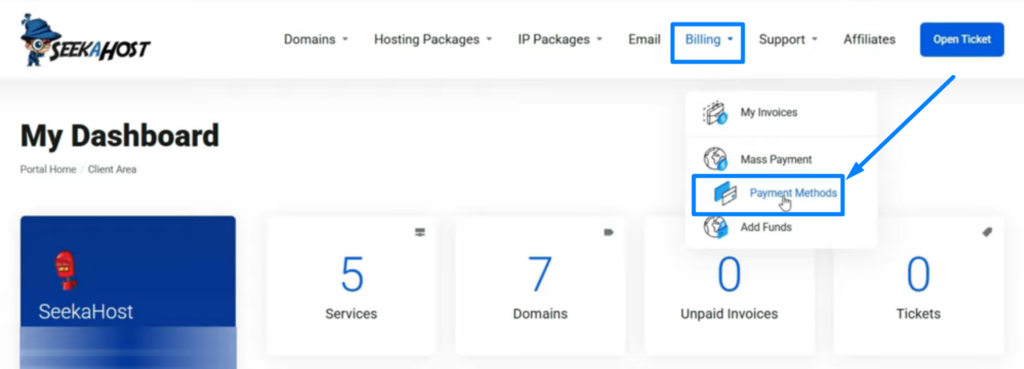Image resolution: width=1024 pixels, height=369 pixels.
Task: Collapse the Billing dropdown menu
Action: coord(709,40)
